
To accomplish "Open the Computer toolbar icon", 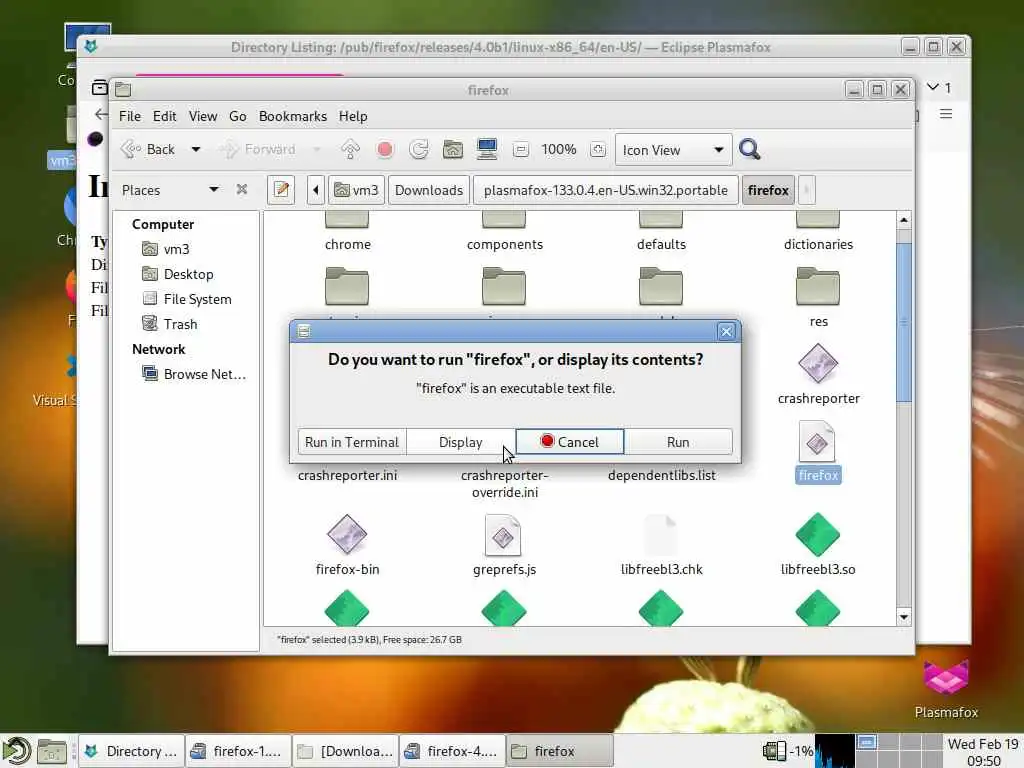I will 487,150.
